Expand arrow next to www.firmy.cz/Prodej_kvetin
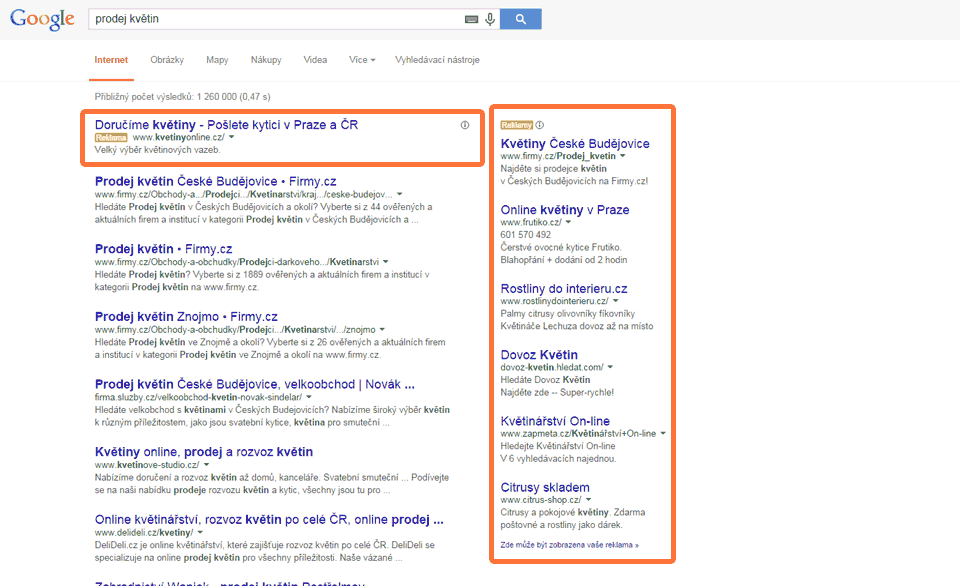The image size is (960, 586). [x=623, y=156]
